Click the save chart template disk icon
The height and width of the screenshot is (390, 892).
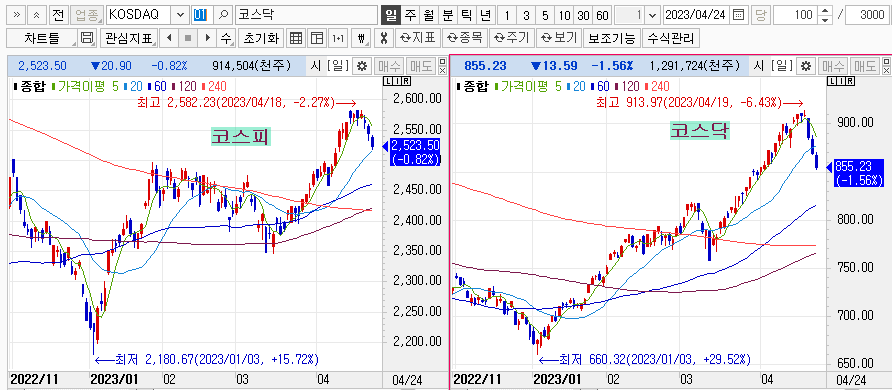click(87, 39)
